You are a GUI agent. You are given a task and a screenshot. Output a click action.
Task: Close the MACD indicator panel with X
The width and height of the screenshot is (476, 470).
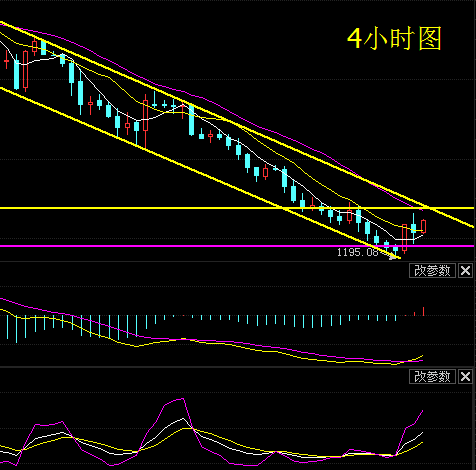click(x=465, y=271)
